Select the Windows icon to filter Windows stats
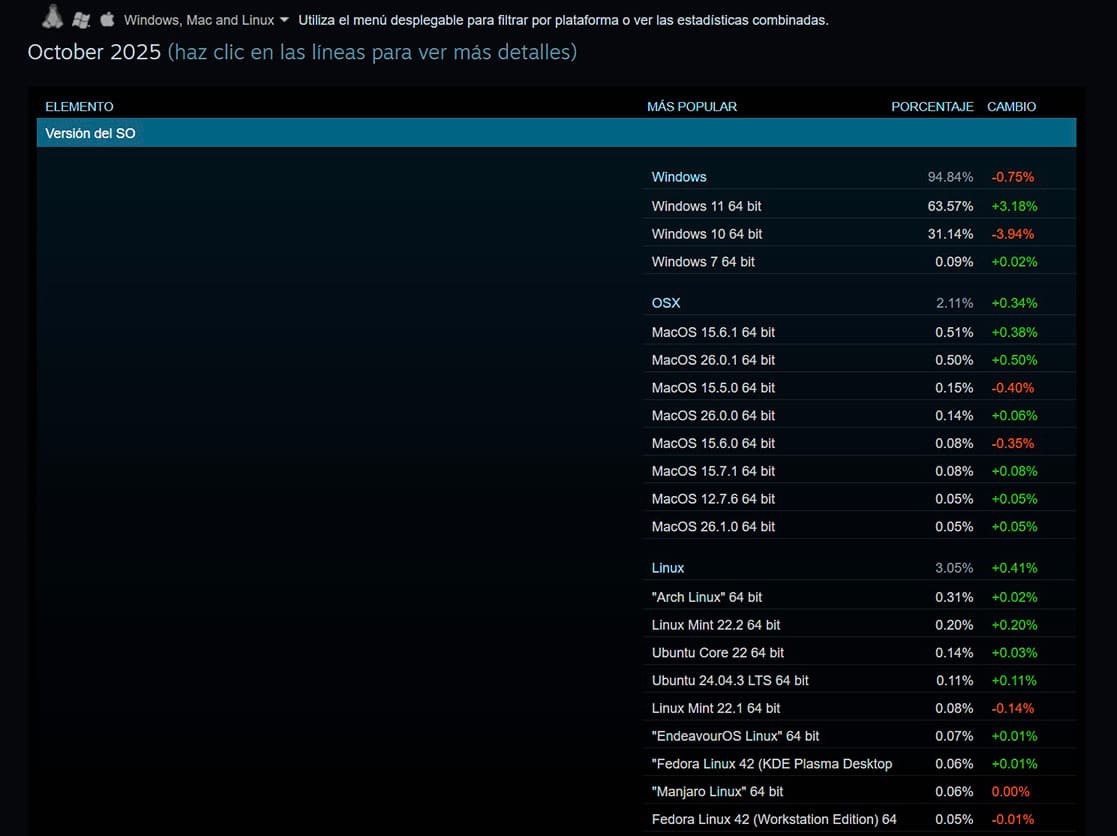The width and height of the screenshot is (1117, 836). [81, 17]
